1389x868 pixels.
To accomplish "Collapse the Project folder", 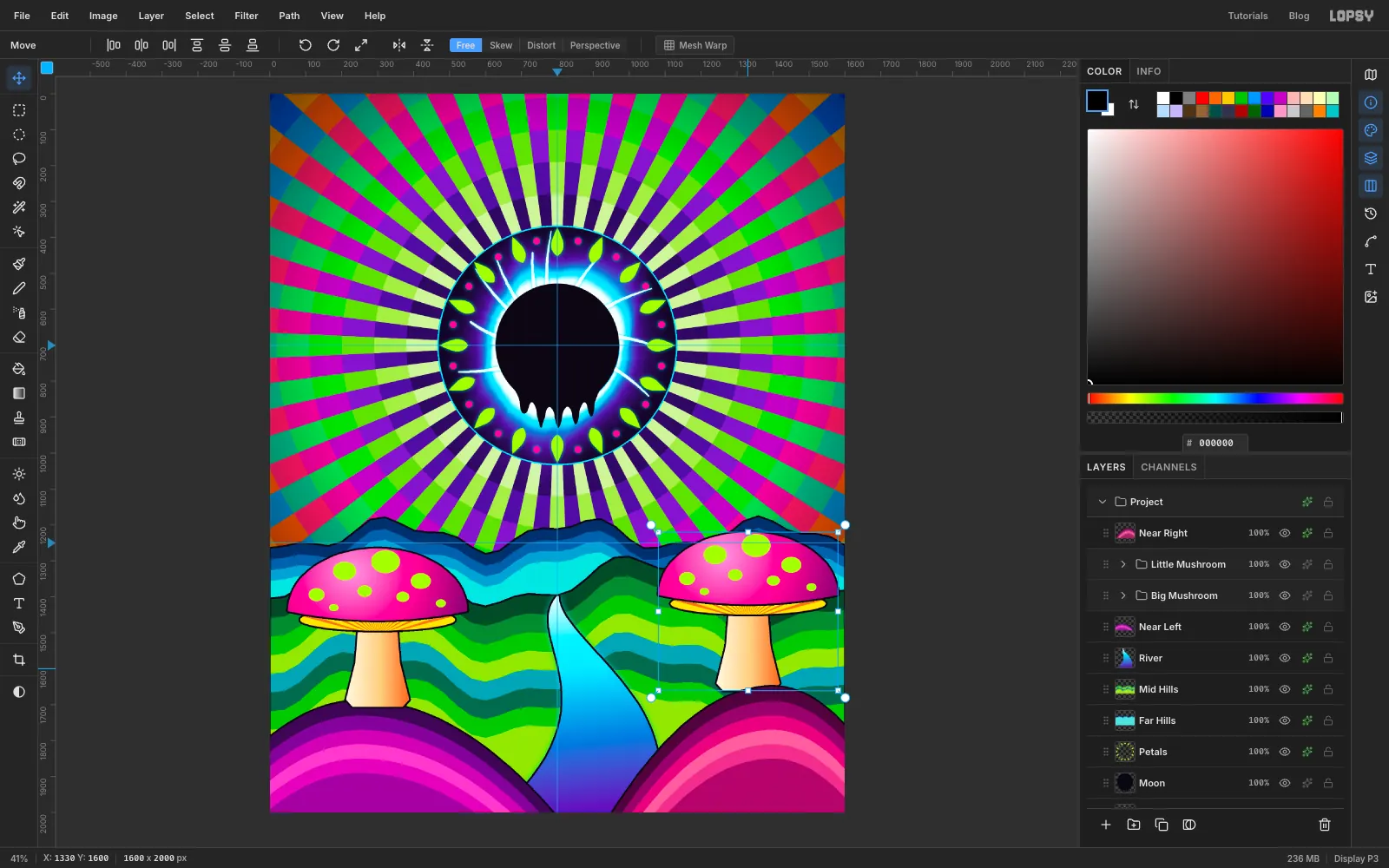I will click(x=1103, y=502).
